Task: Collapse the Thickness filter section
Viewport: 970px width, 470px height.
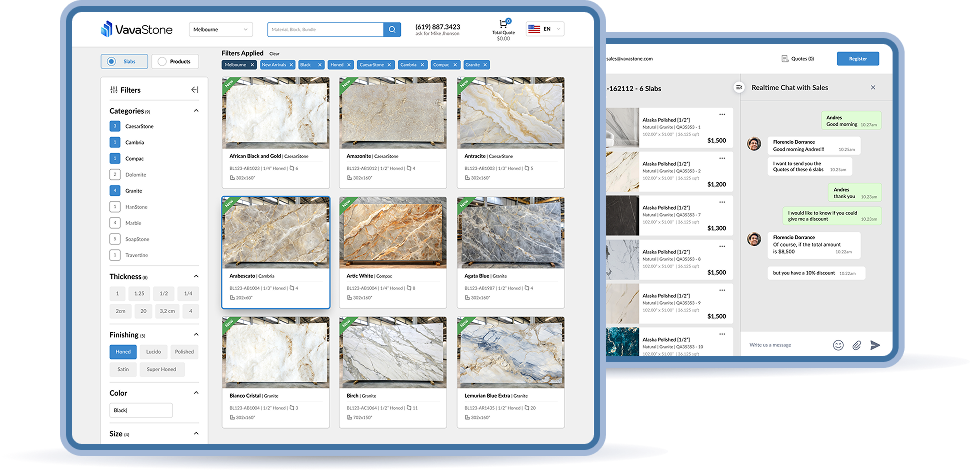Action: [x=196, y=276]
